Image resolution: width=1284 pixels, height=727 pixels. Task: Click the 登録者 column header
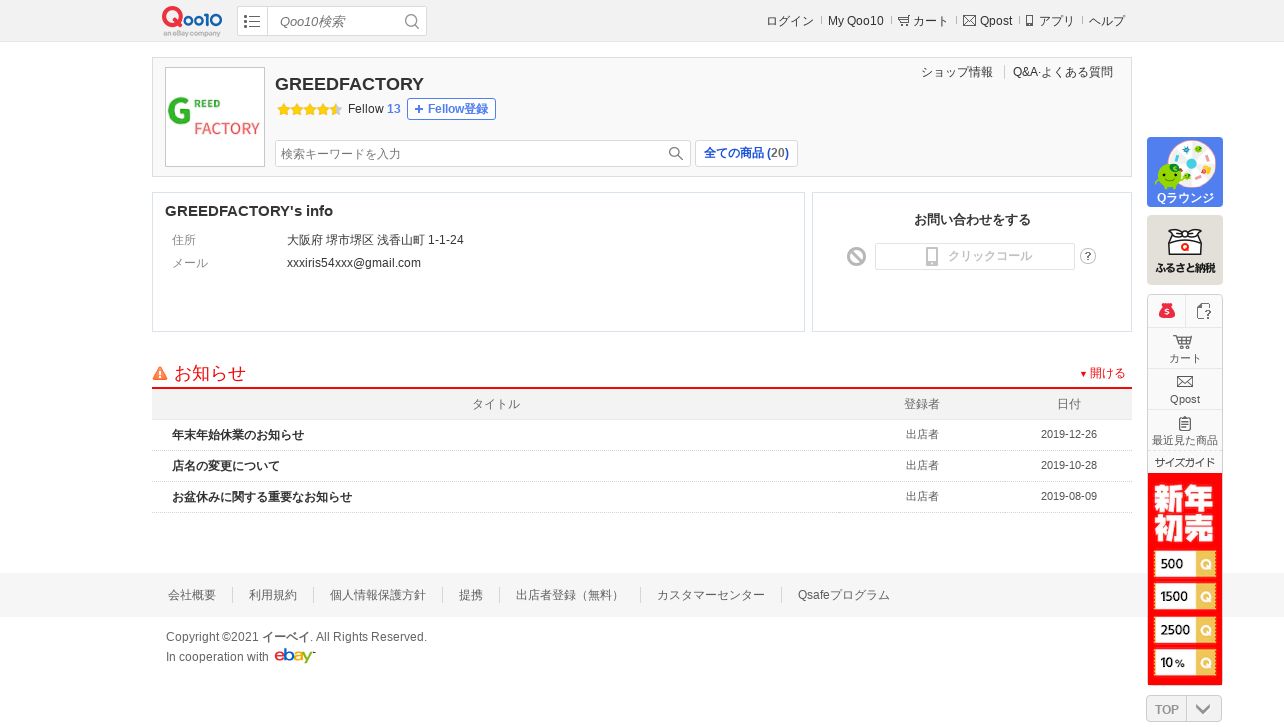pos(922,404)
